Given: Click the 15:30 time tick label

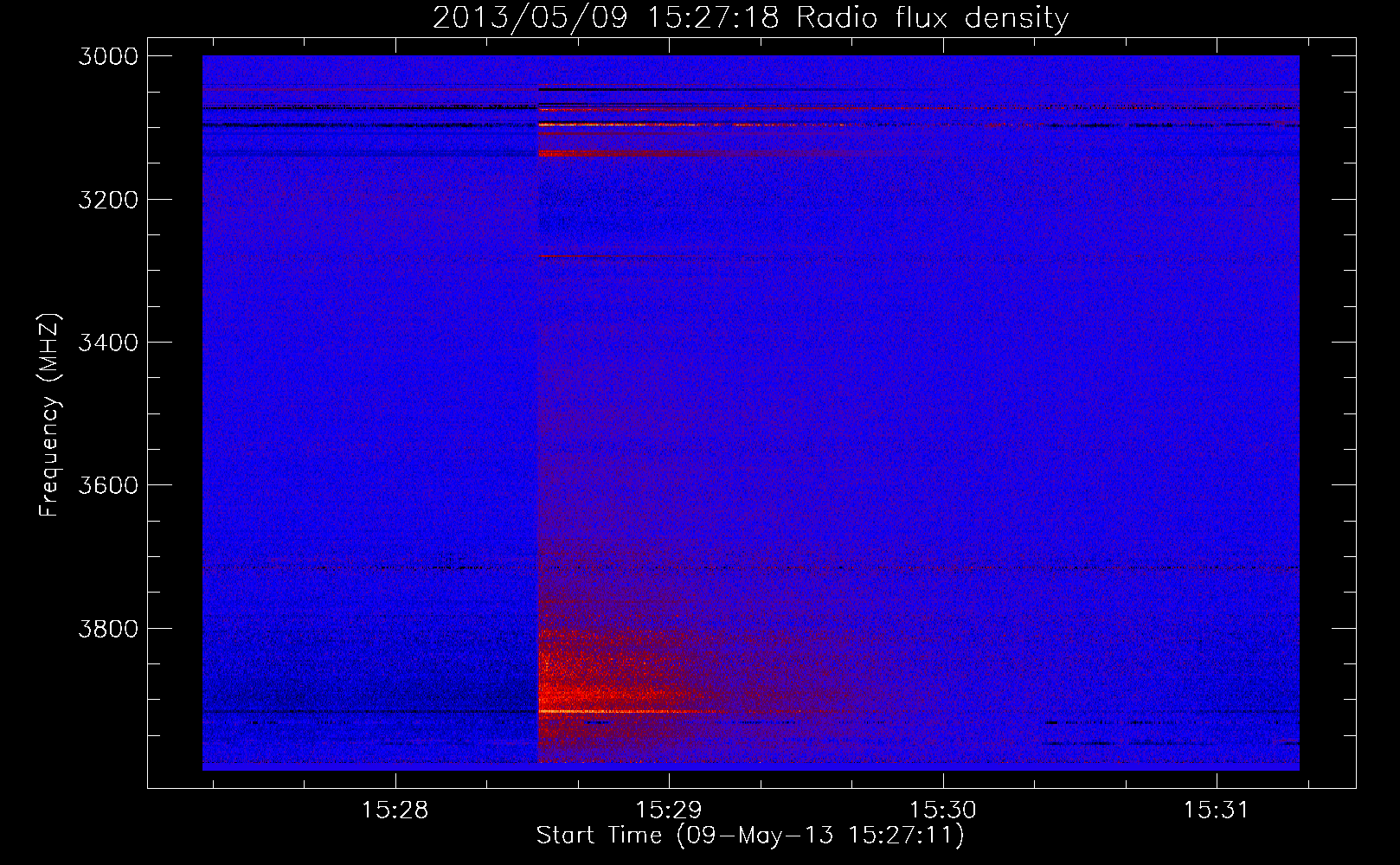Looking at the screenshot, I should 942,811.
